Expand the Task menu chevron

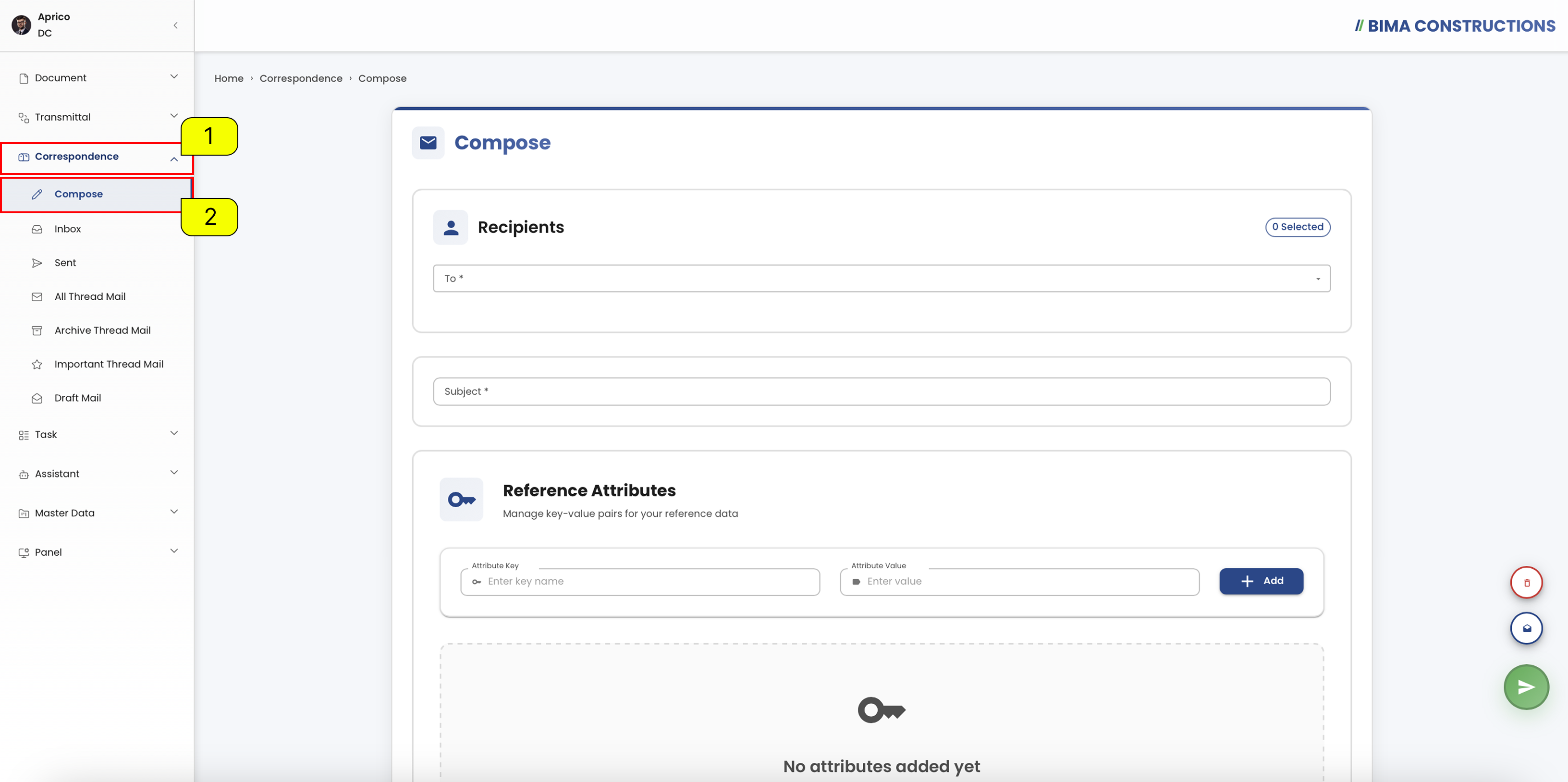coord(174,433)
